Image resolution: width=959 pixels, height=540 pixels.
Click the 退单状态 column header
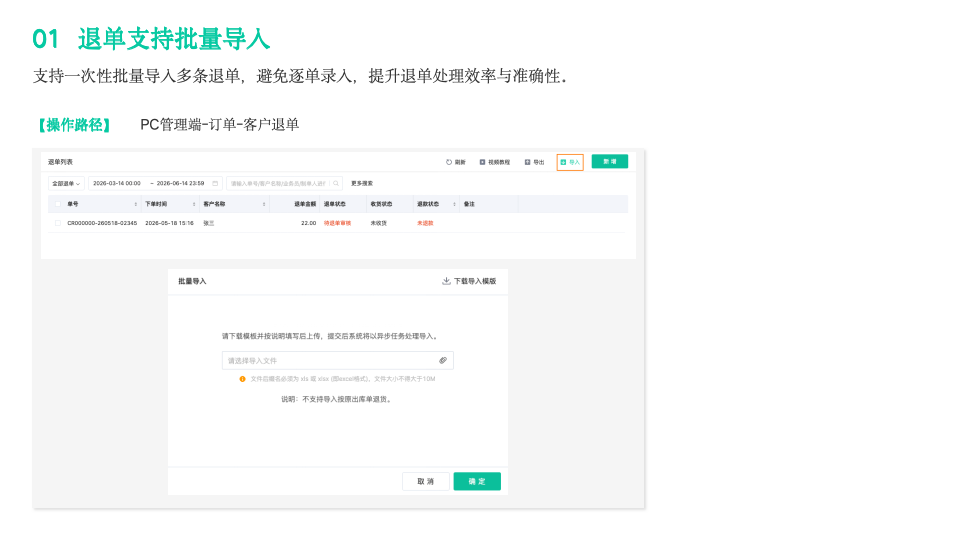[x=335, y=204]
